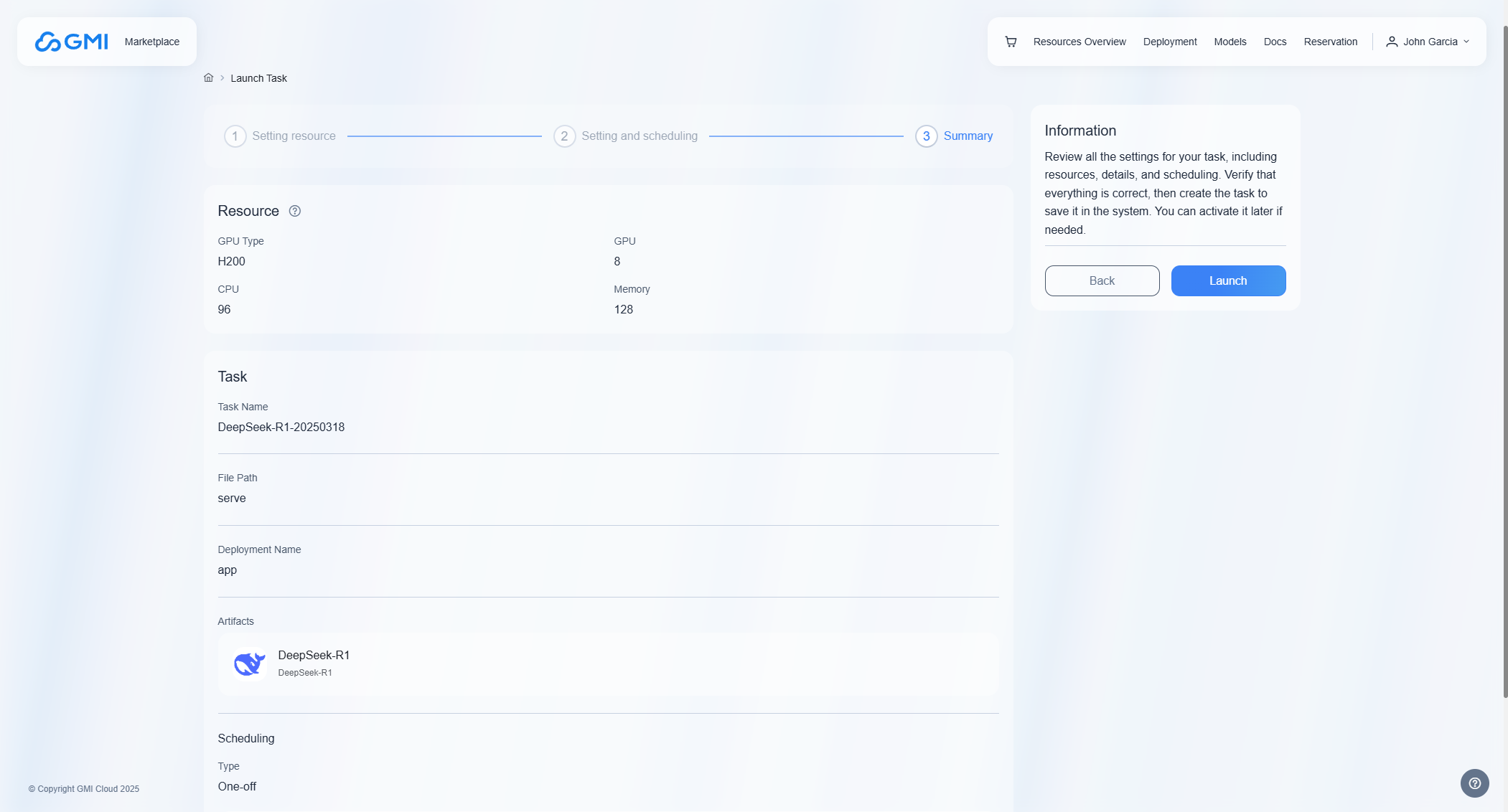Click the home breadcrumb icon

208,77
